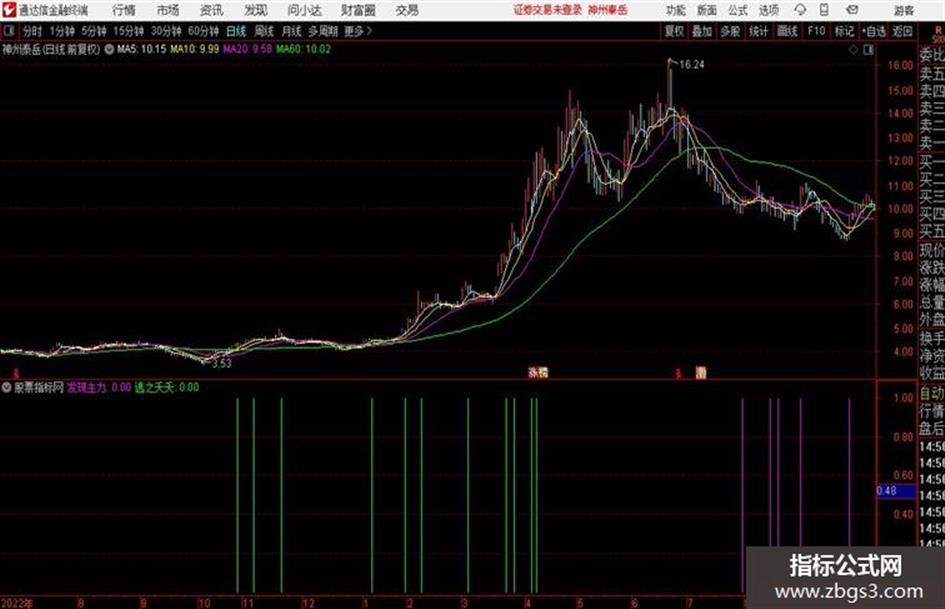Open the 复权 adjustment option
945x609 pixels.
coord(674,31)
